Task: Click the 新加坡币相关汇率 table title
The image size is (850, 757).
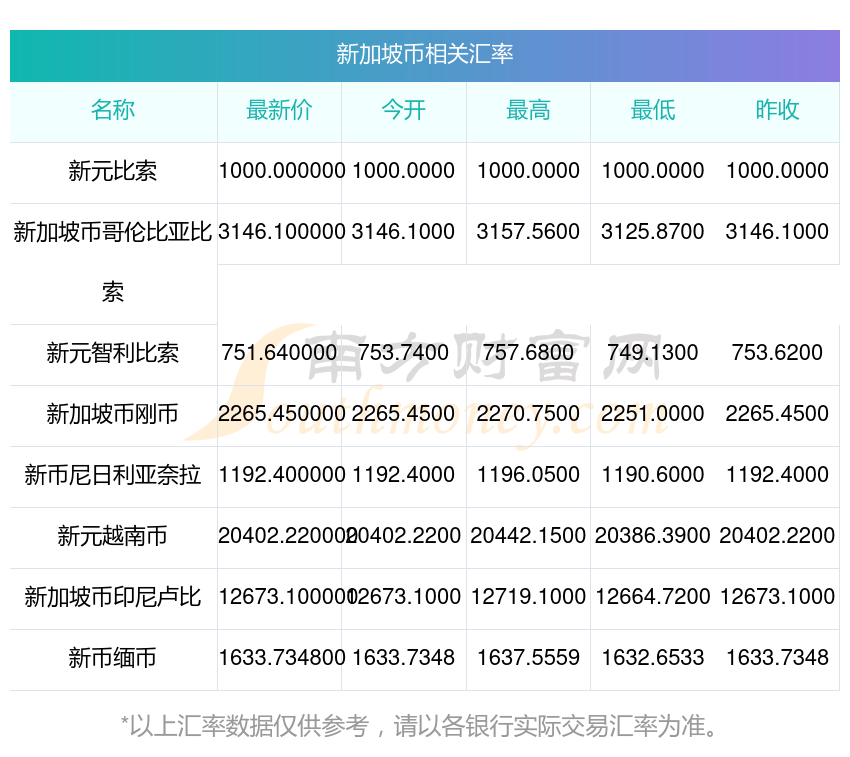Action: pos(424,54)
